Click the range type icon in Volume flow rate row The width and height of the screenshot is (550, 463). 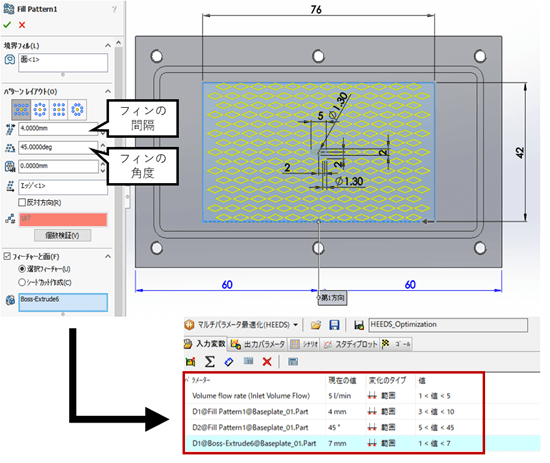click(372, 396)
